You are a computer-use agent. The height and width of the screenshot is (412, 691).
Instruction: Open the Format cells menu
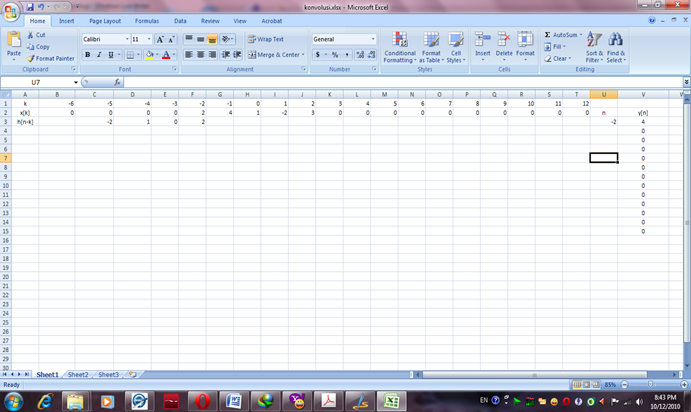525,46
